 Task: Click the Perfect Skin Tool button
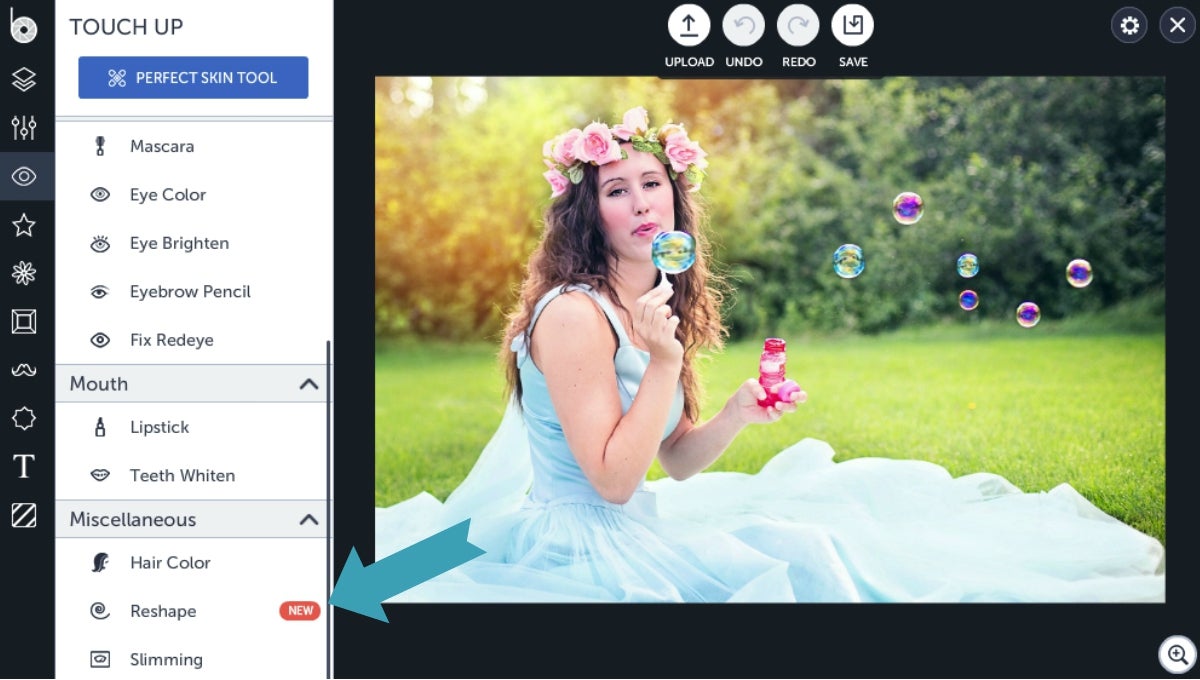pyautogui.click(x=193, y=77)
